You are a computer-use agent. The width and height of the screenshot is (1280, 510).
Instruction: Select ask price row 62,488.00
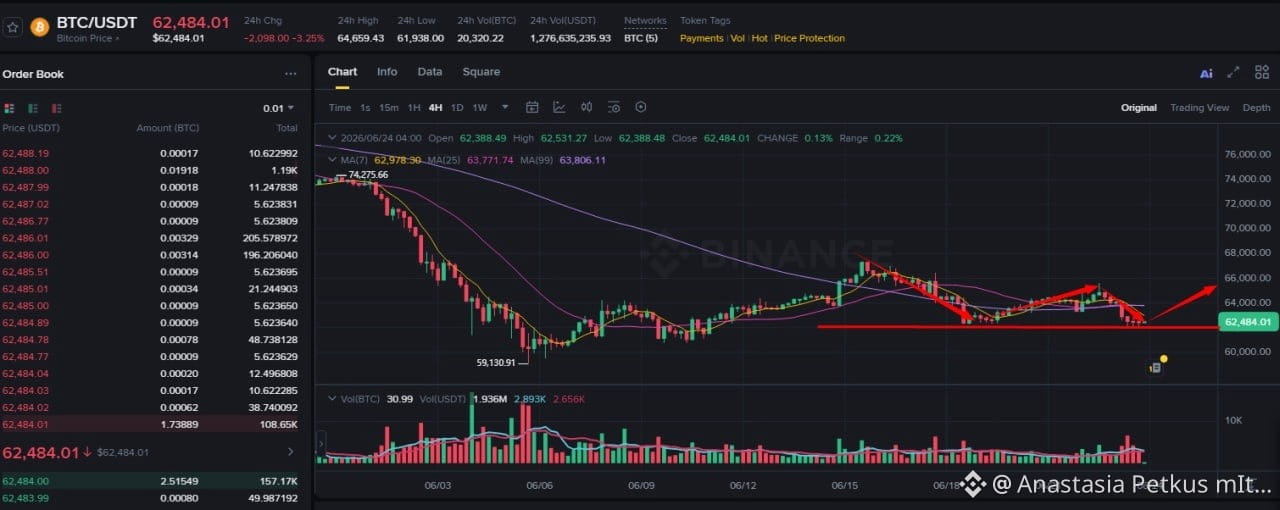tap(150, 170)
